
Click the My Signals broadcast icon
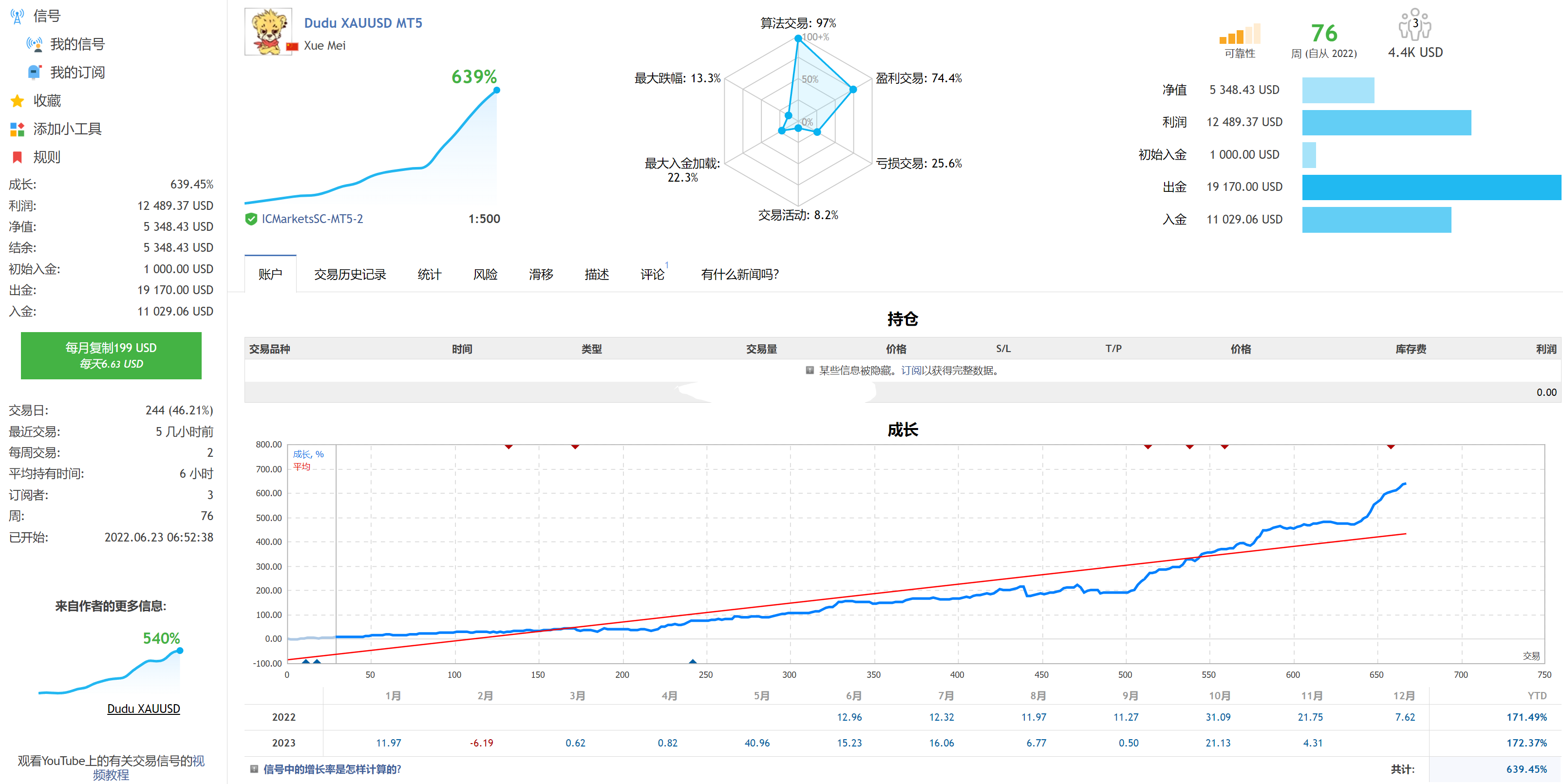coord(34,44)
